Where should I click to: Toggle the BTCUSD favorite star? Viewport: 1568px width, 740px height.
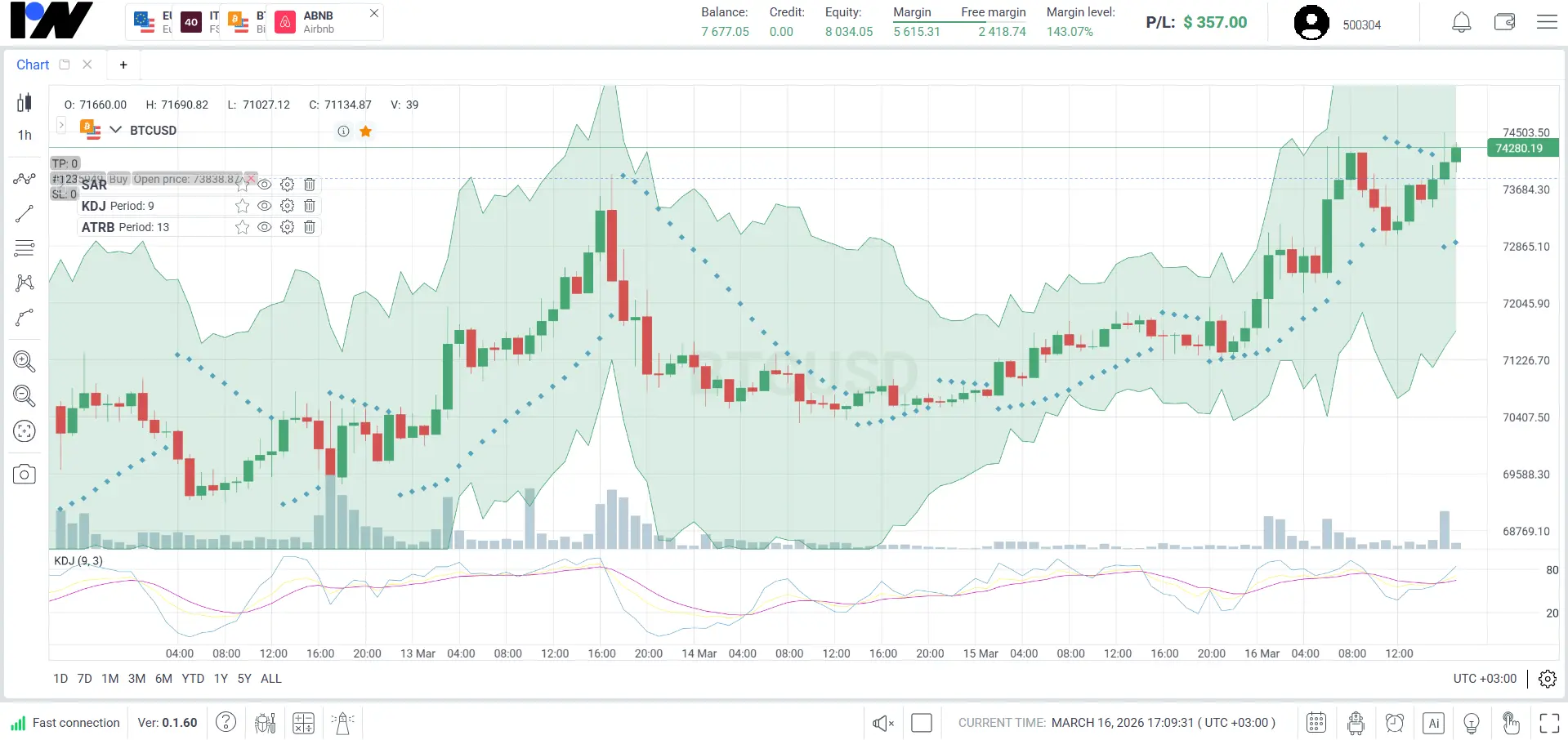tap(366, 132)
